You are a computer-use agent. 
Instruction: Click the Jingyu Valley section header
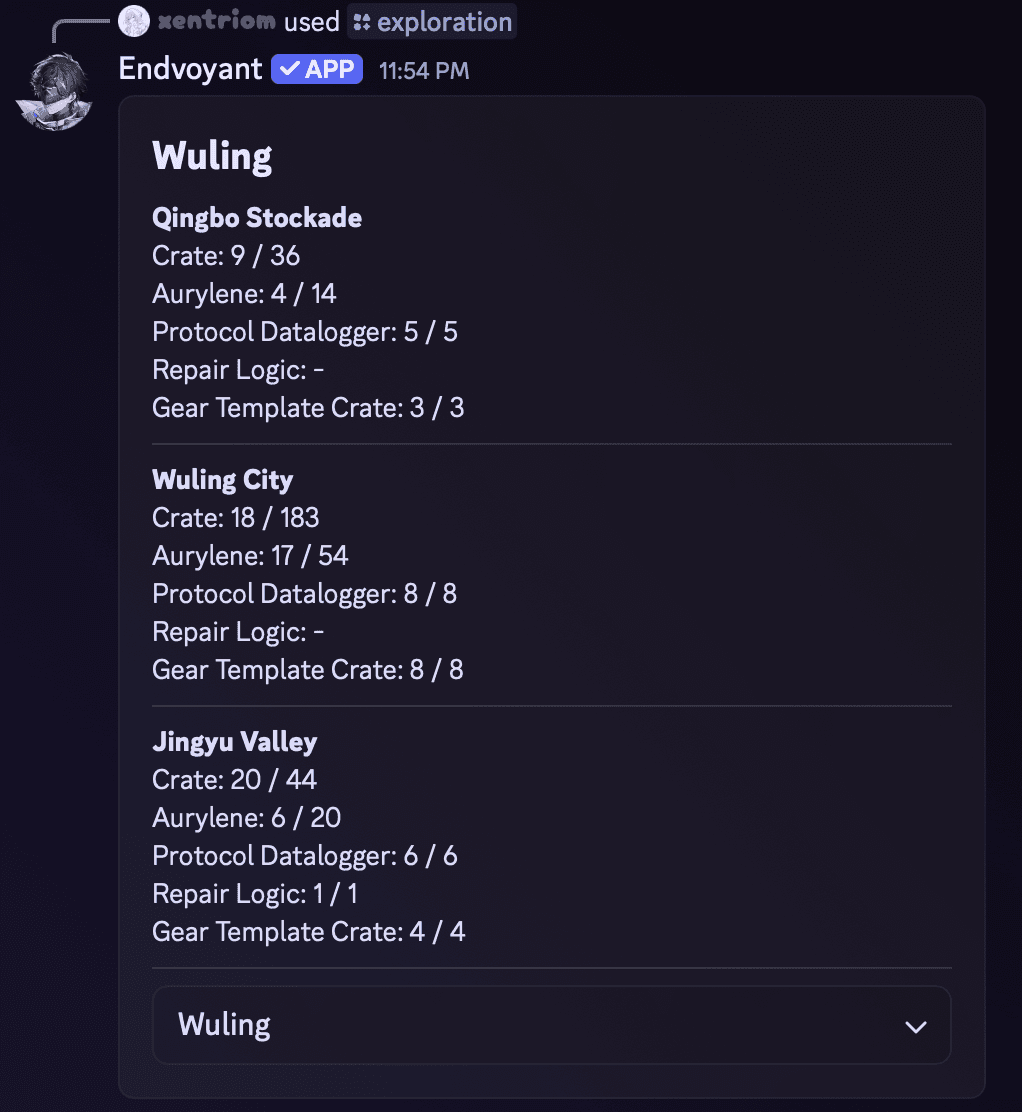[x=234, y=742]
